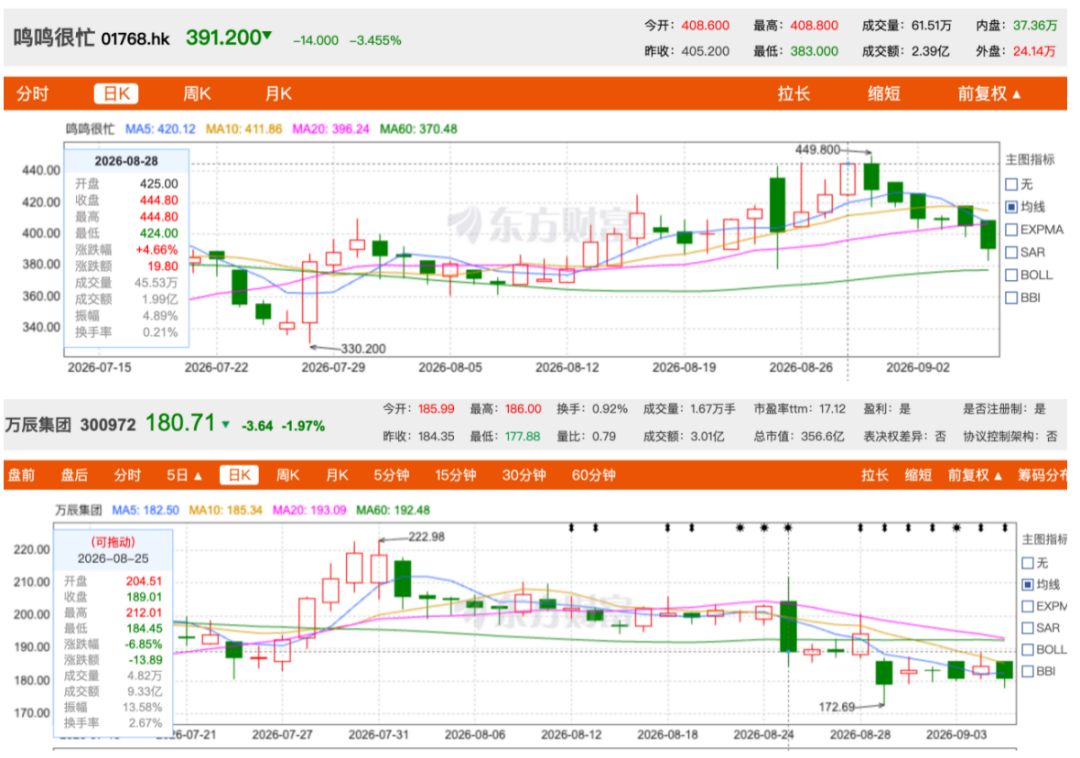The height and width of the screenshot is (758, 1080).
Task: Enable the BBI indicator on the bottom chart
Action: point(1028,671)
